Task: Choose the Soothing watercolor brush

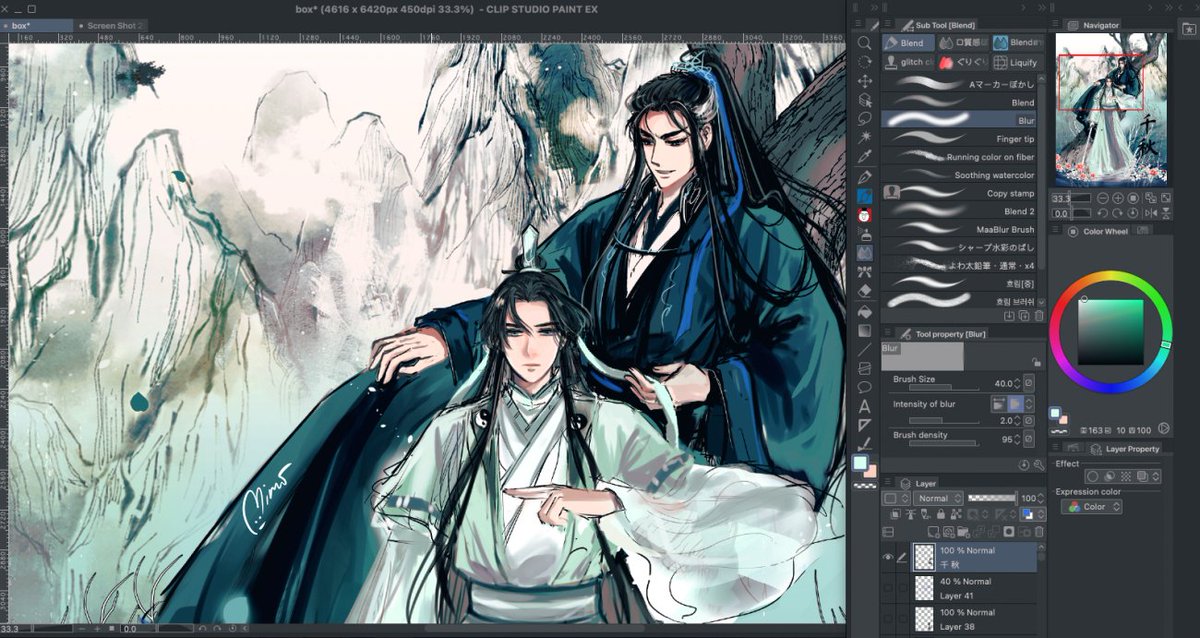Action: click(x=960, y=175)
